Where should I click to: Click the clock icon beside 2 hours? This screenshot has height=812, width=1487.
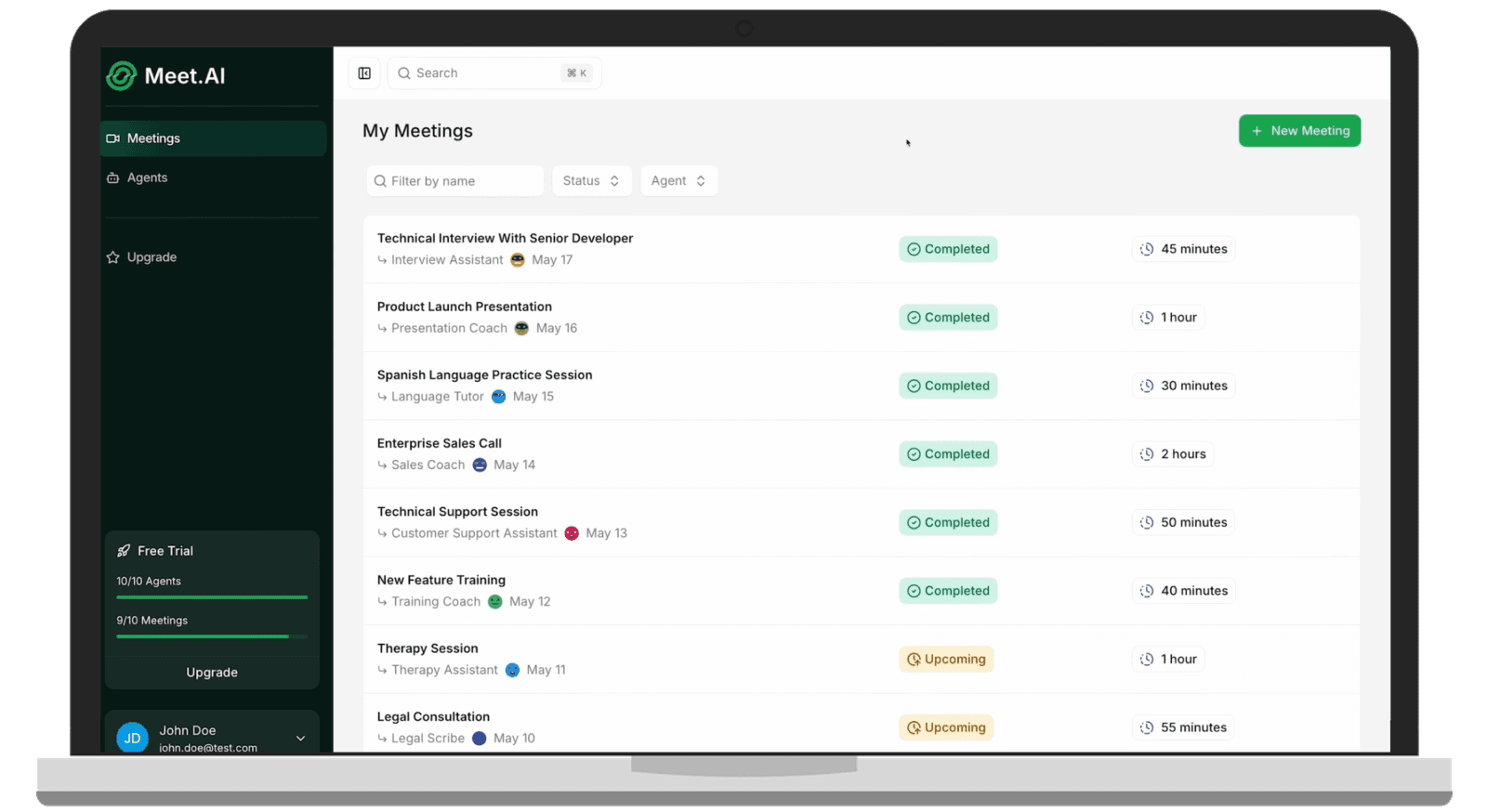pyautogui.click(x=1147, y=454)
